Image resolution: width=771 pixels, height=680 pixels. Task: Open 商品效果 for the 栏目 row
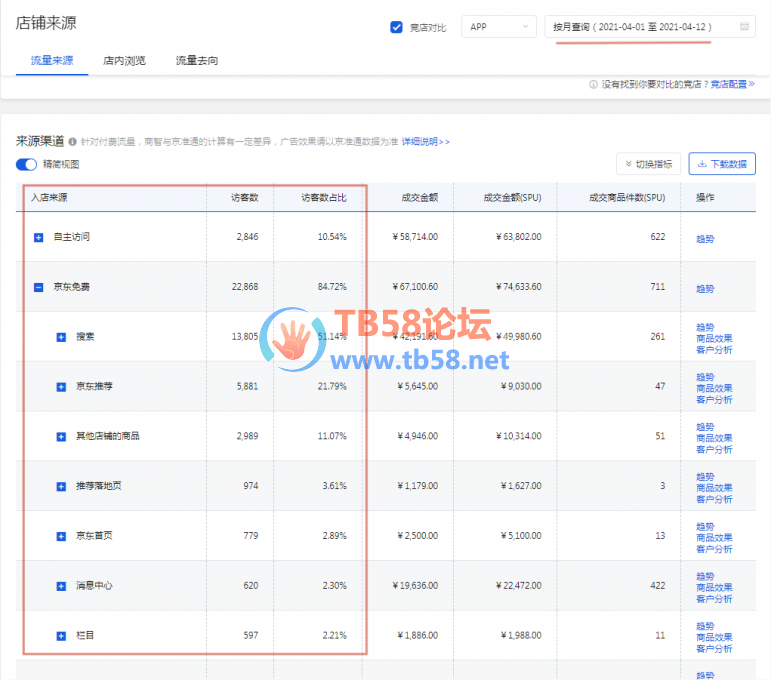pos(714,637)
